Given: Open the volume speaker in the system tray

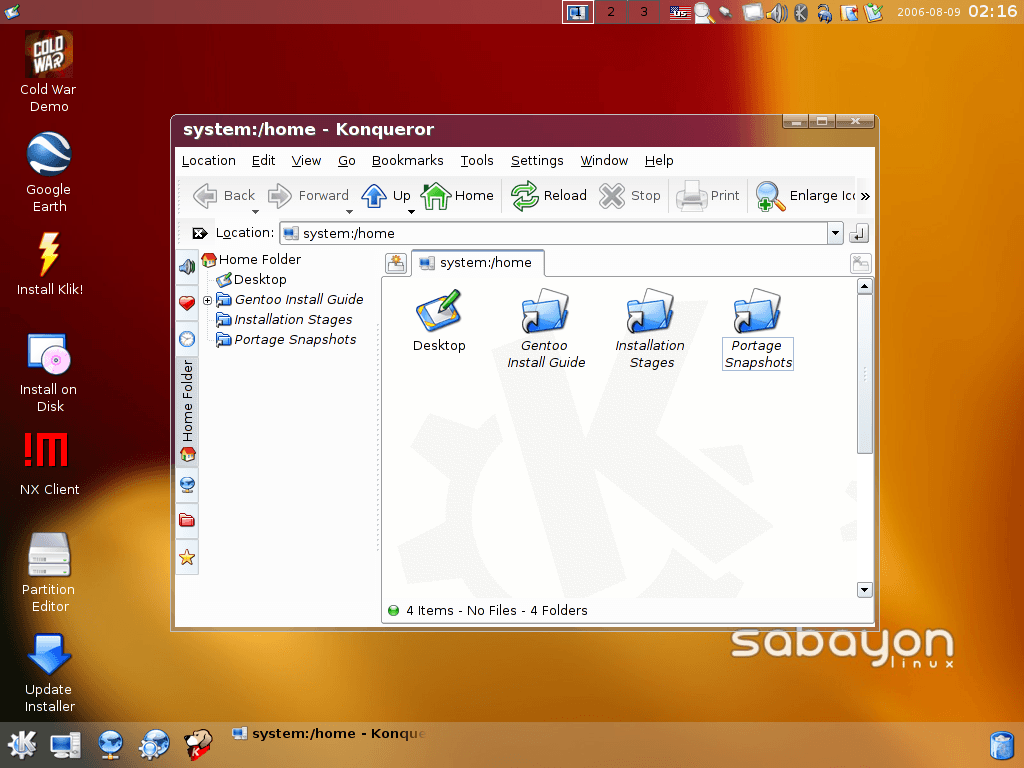Looking at the screenshot, I should [x=776, y=12].
